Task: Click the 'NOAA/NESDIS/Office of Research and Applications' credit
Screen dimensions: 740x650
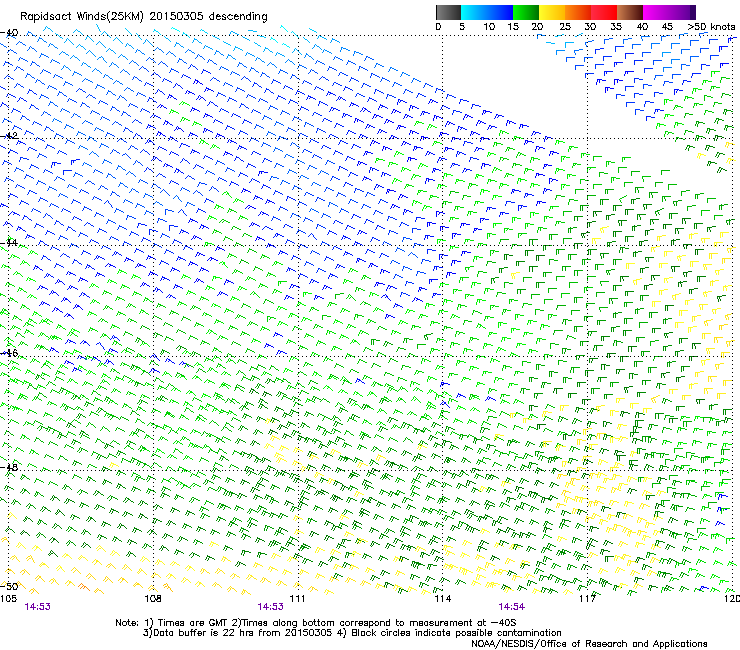Action: click(x=589, y=644)
